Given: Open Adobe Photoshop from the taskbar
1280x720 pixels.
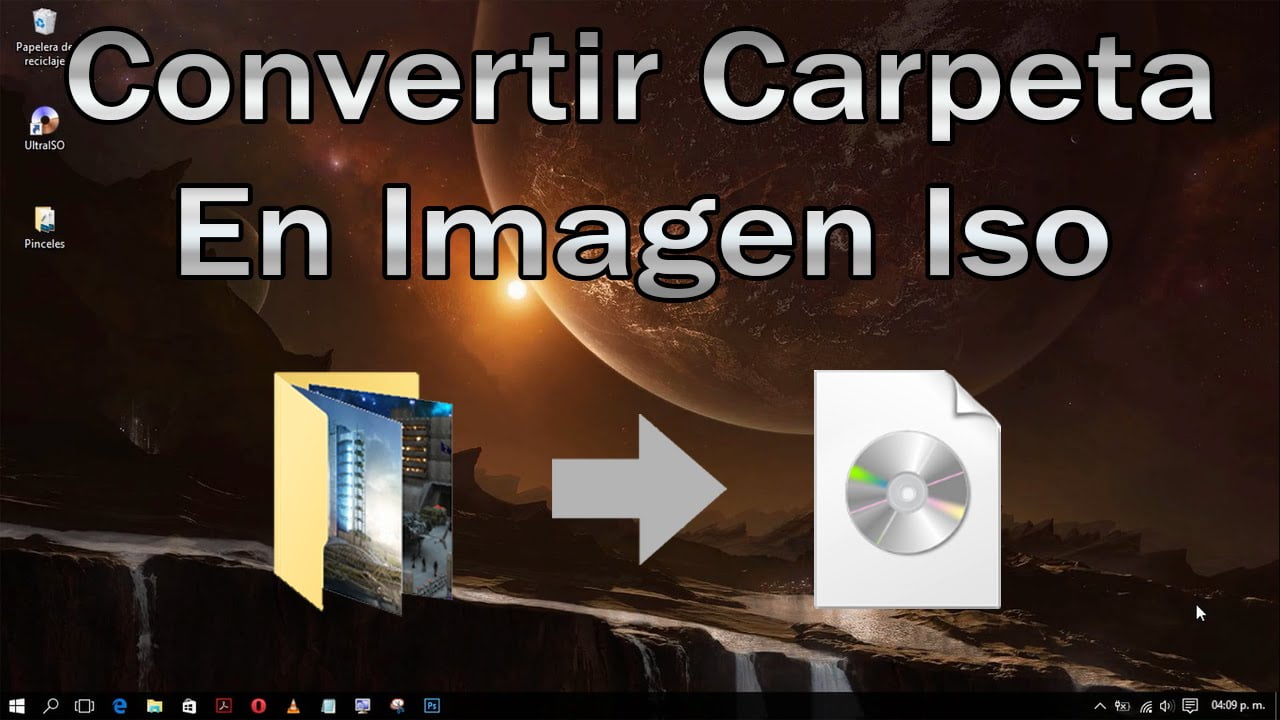Looking at the screenshot, I should 432,705.
